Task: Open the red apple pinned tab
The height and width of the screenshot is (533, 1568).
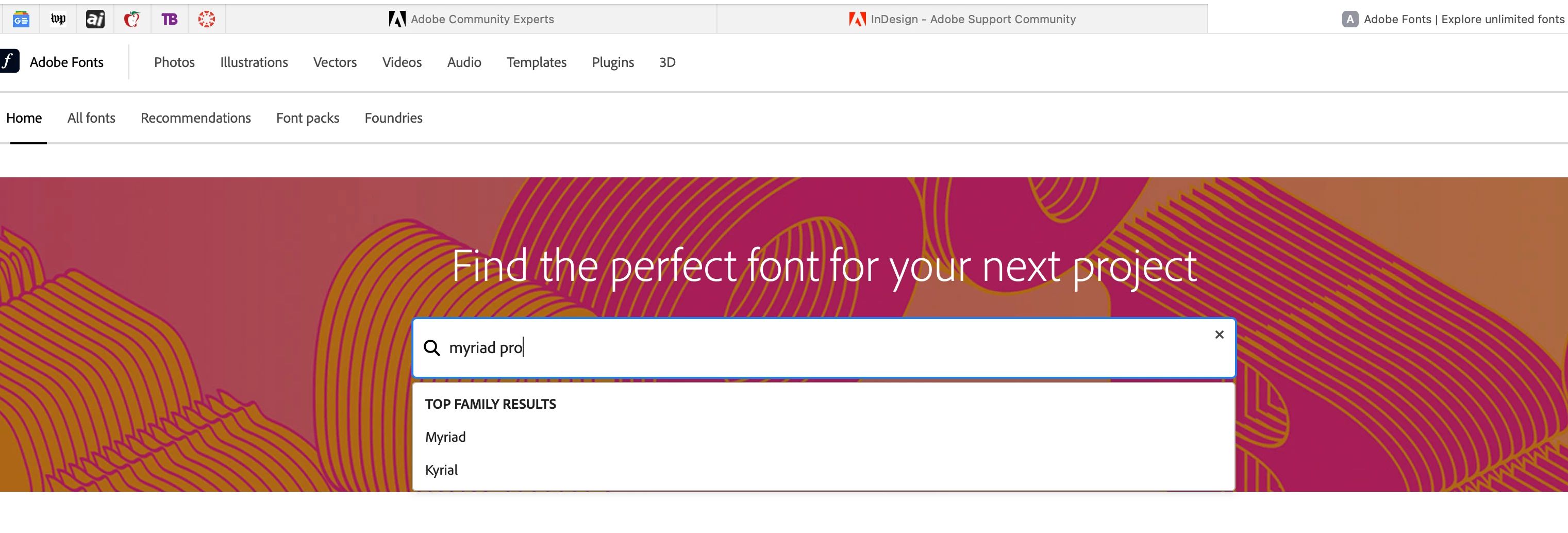Action: (132, 20)
